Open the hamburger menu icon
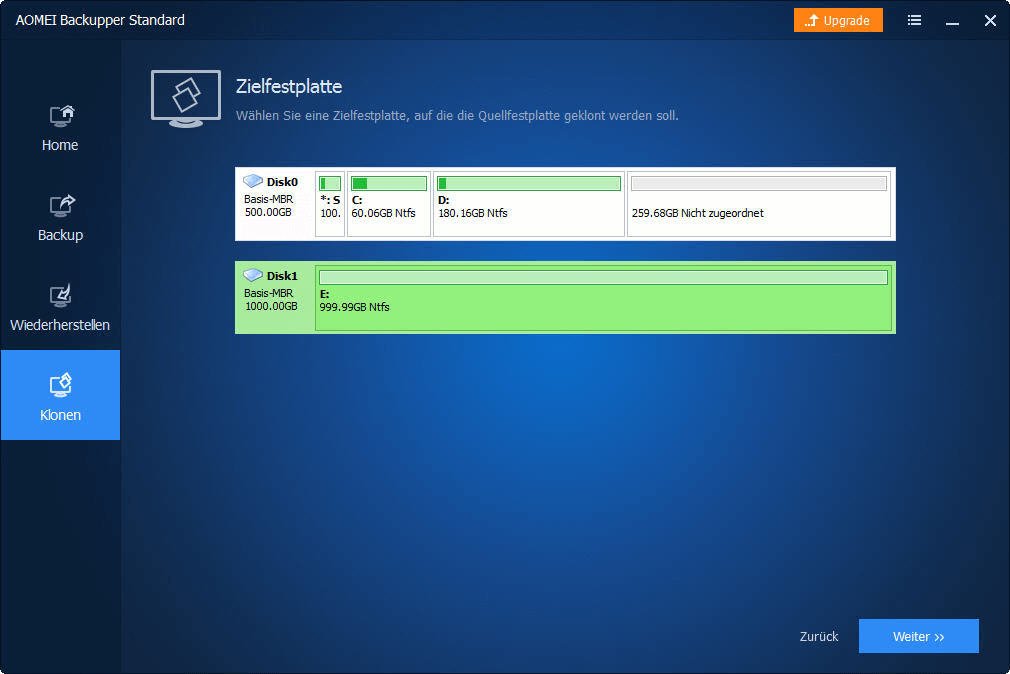The height and width of the screenshot is (674, 1010). [914, 21]
